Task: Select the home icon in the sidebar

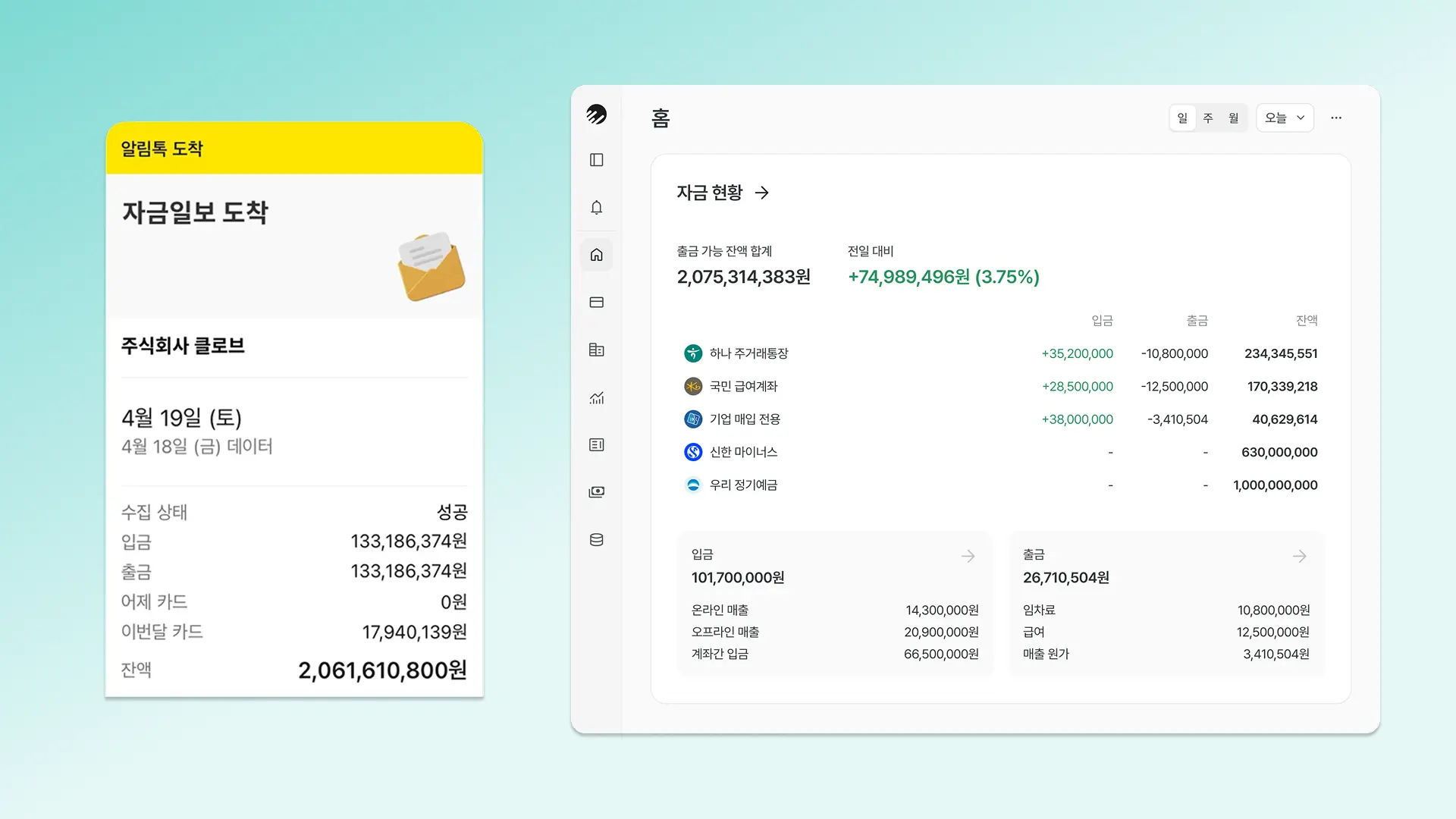Action: 596,255
